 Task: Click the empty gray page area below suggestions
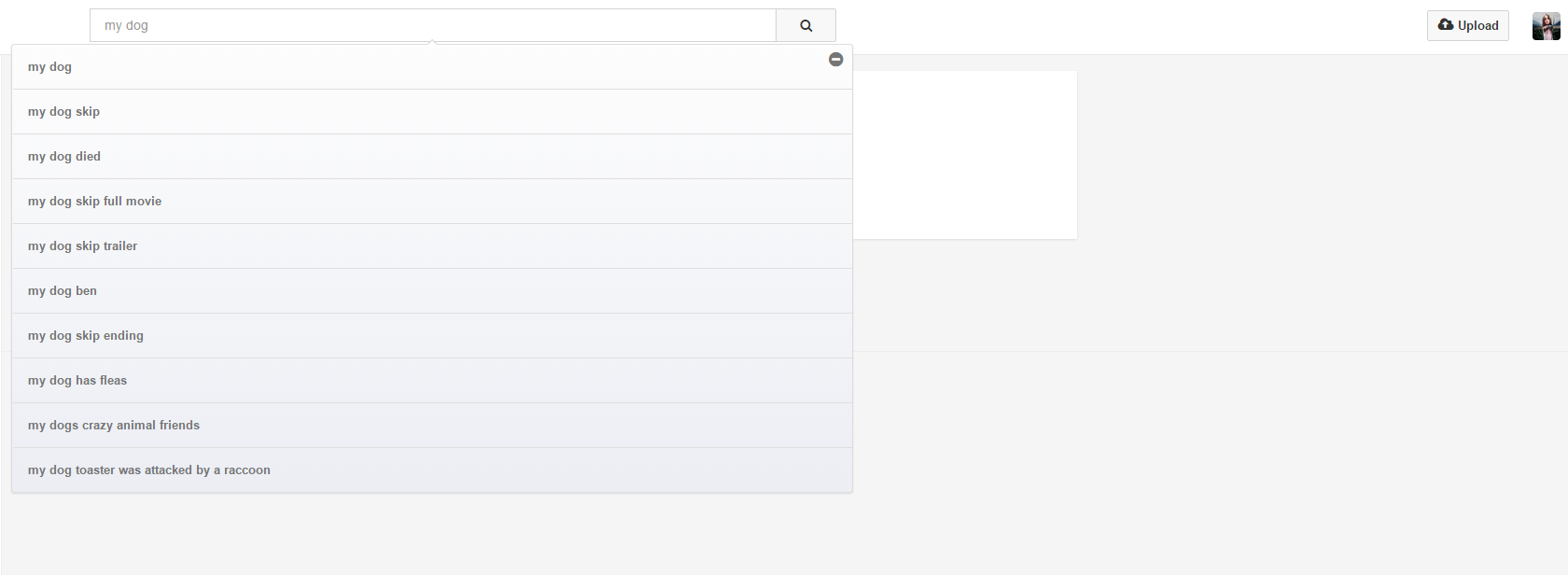pyautogui.click(x=747, y=537)
